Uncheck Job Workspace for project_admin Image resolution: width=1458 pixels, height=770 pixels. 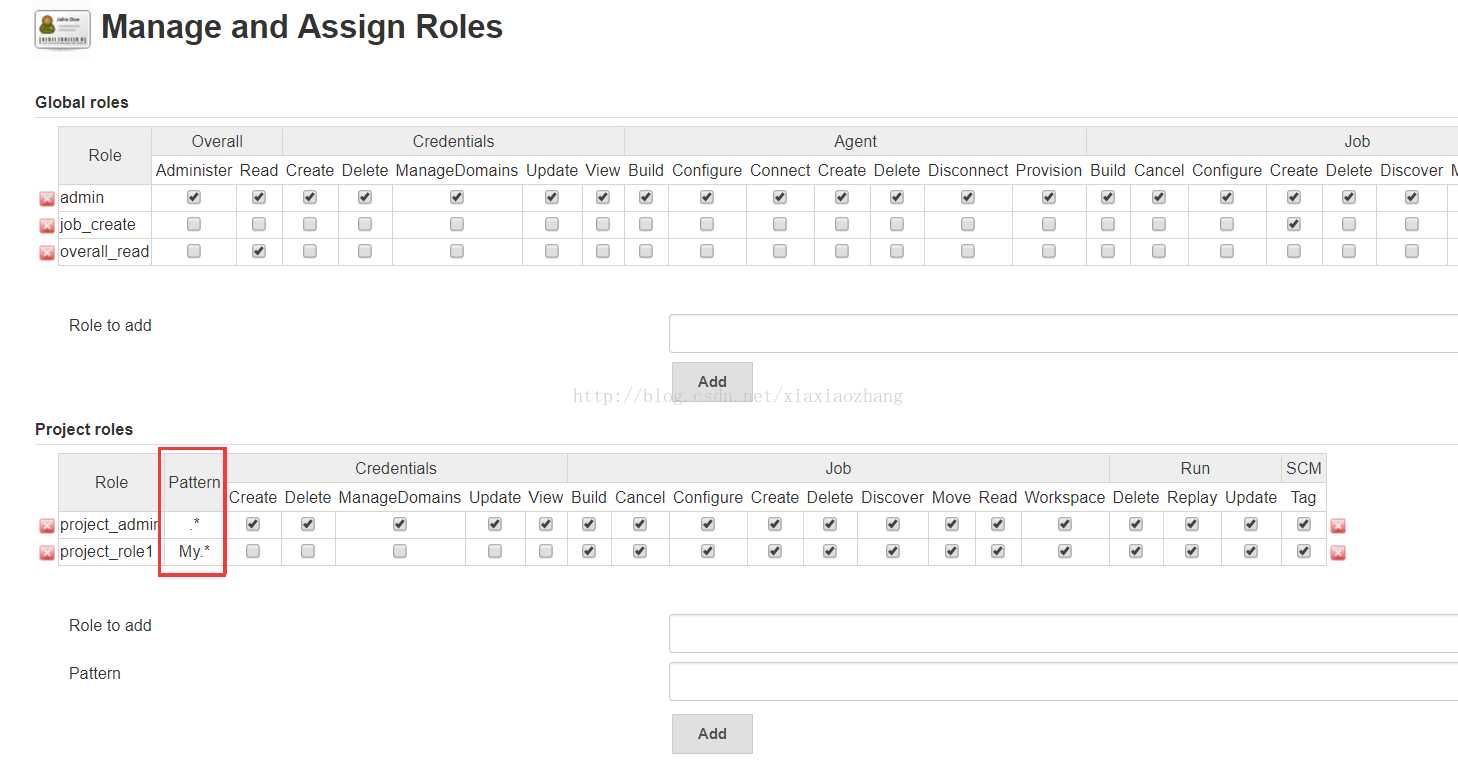(1065, 524)
